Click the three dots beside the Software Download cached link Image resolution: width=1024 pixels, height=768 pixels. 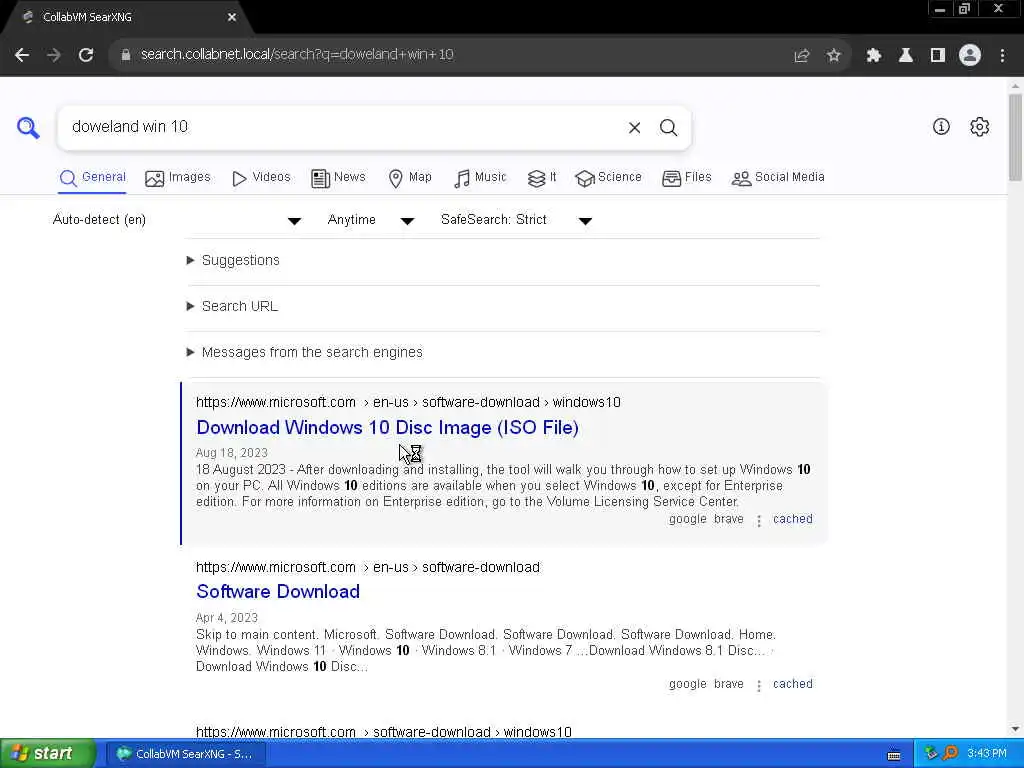click(x=758, y=686)
